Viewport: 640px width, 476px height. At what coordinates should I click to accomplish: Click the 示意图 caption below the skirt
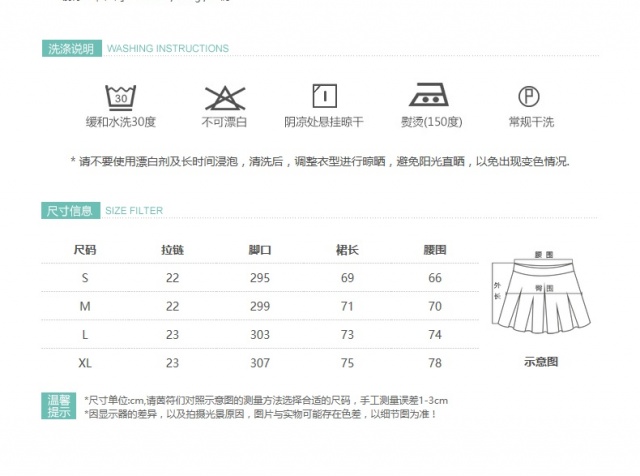tap(541, 362)
